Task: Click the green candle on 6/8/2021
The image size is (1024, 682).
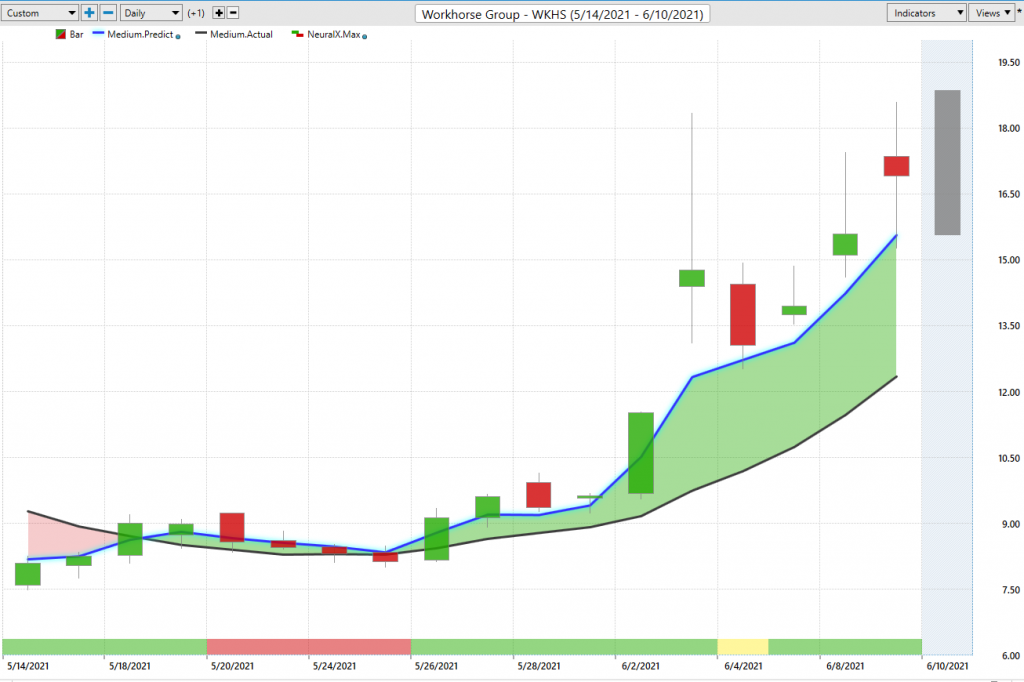Action: point(845,244)
